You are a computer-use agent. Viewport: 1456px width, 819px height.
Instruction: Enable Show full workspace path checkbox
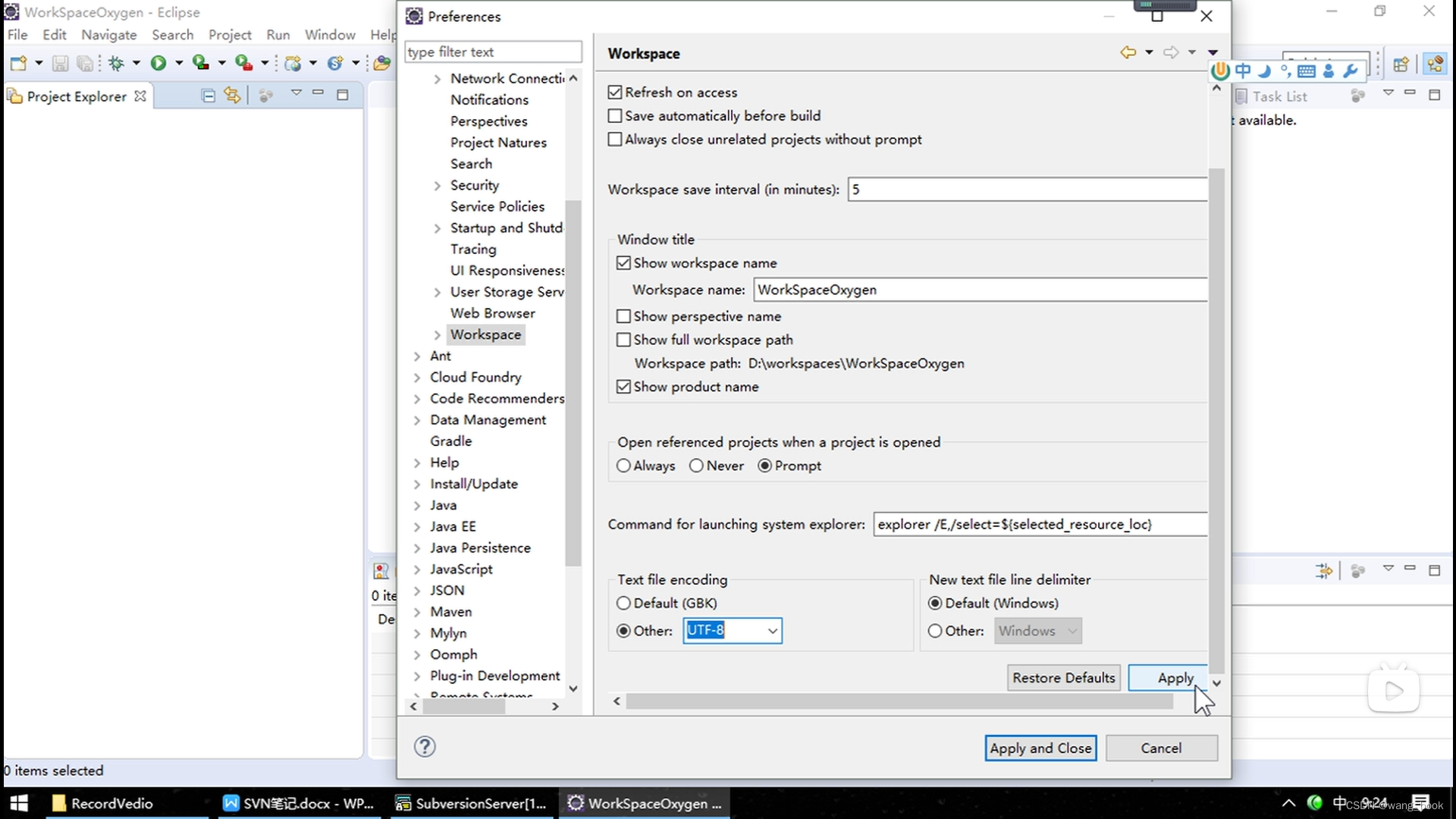coord(623,340)
